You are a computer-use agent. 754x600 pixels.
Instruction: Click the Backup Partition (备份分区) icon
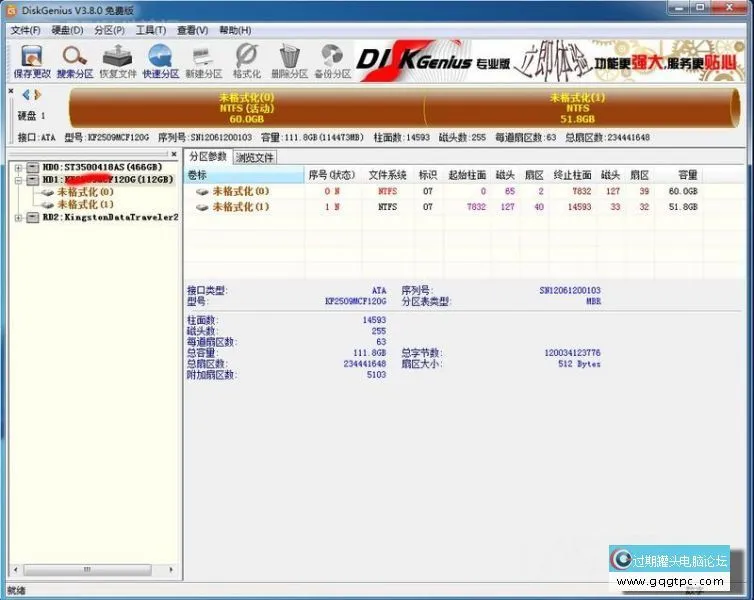click(x=332, y=60)
